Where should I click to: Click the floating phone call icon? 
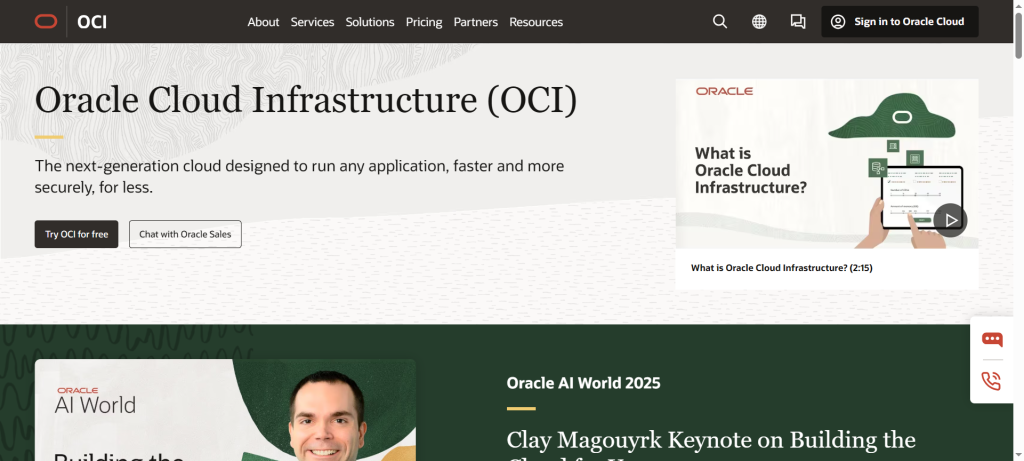(x=991, y=381)
